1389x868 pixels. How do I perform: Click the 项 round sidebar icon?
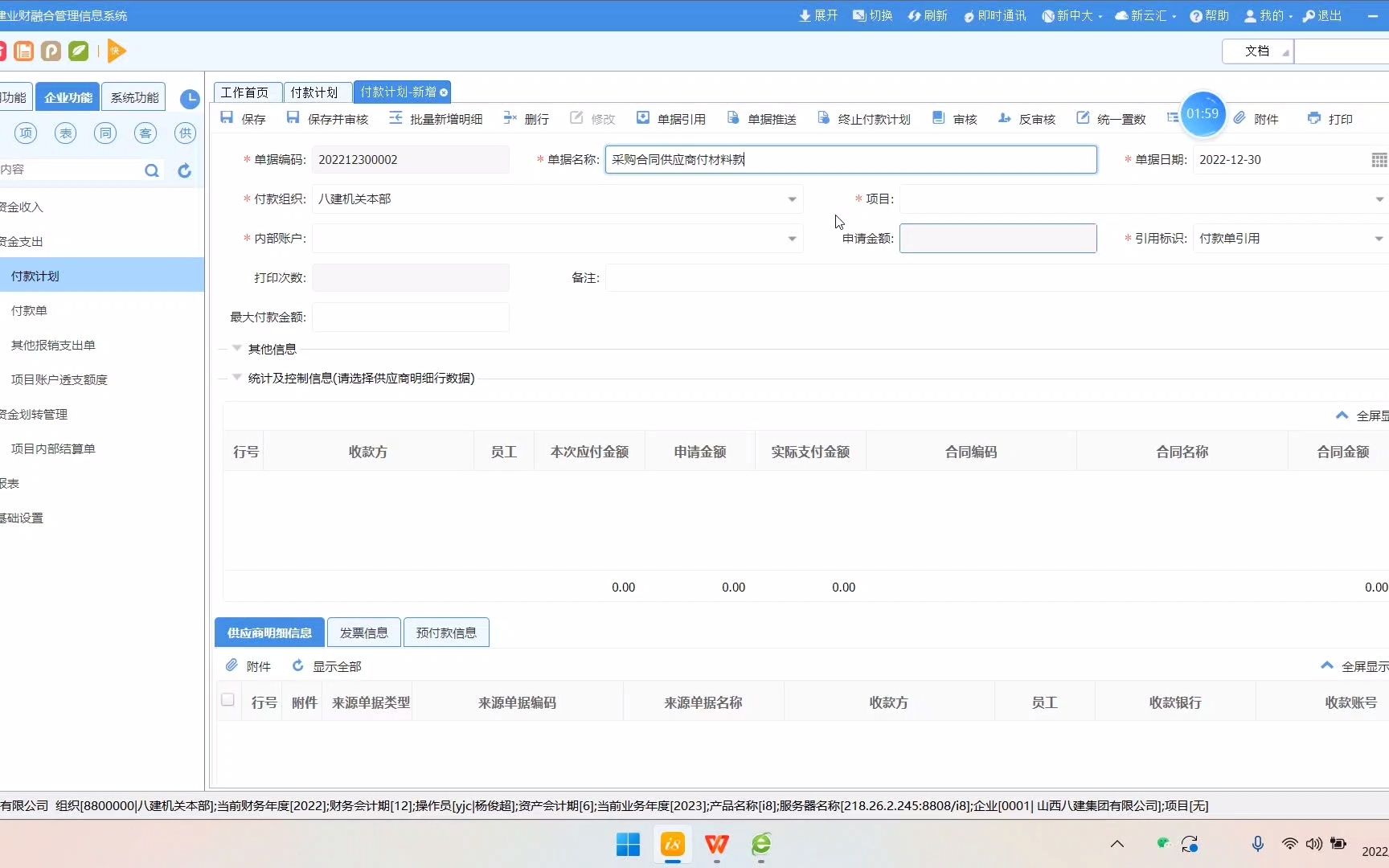(26, 133)
